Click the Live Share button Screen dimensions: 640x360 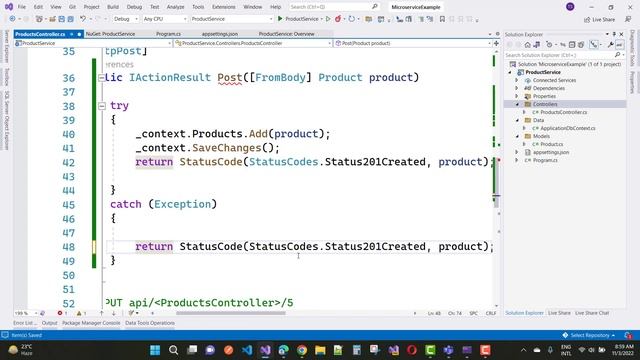599,19
